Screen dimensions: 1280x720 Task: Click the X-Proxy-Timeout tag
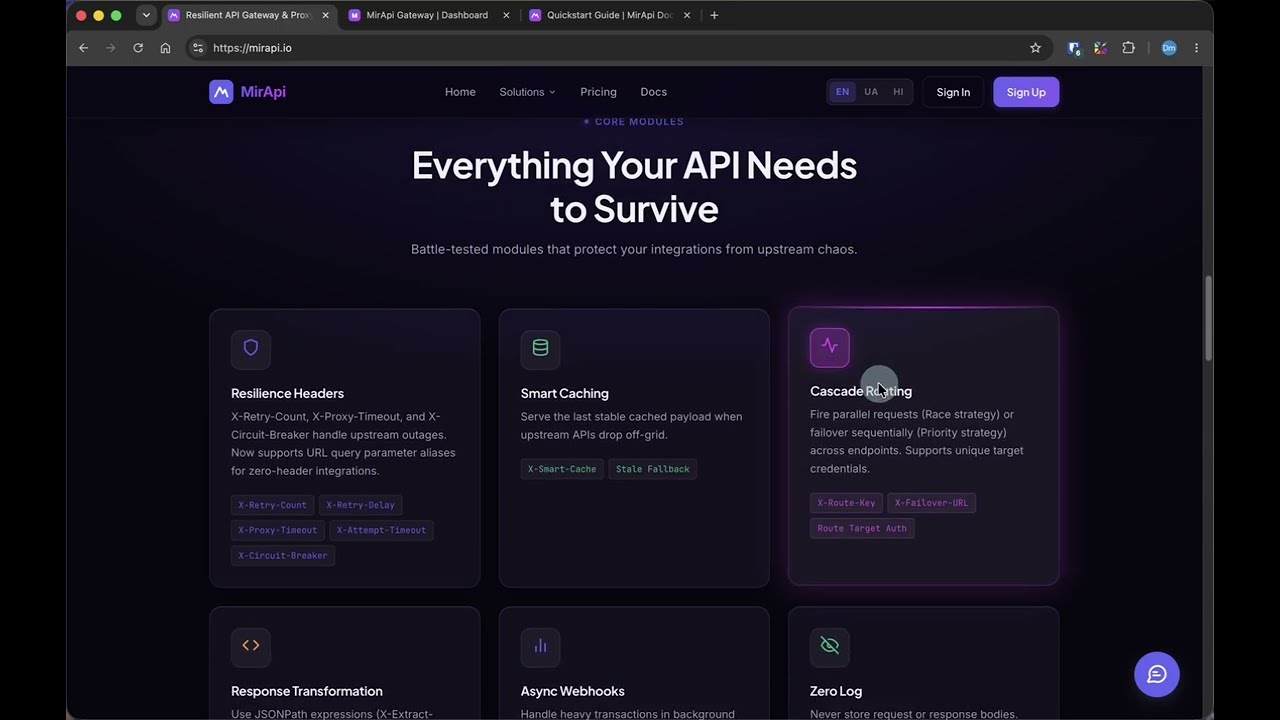277,530
